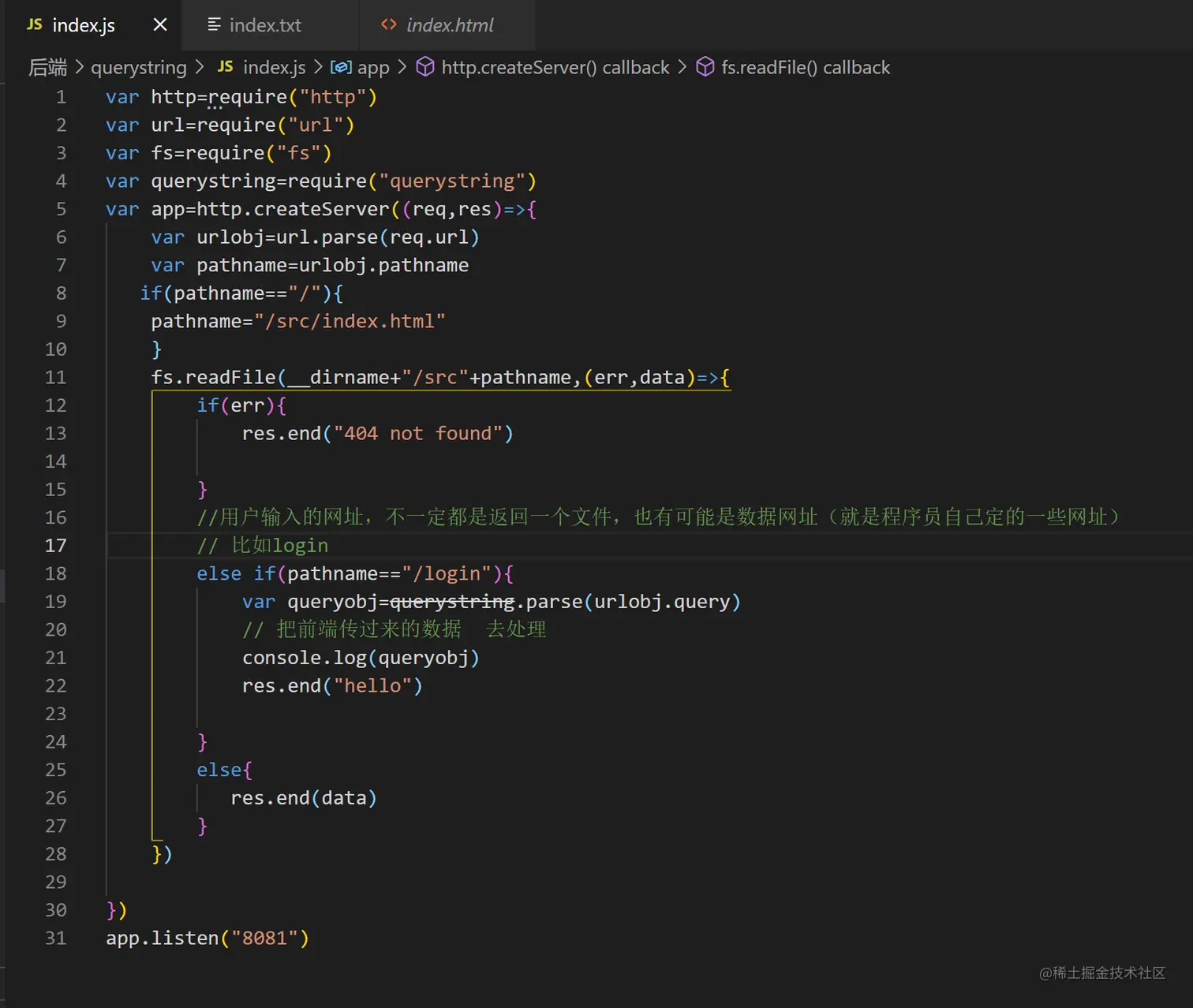Click the "/src/index.html" string
The image size is (1193, 1008).
(350, 321)
